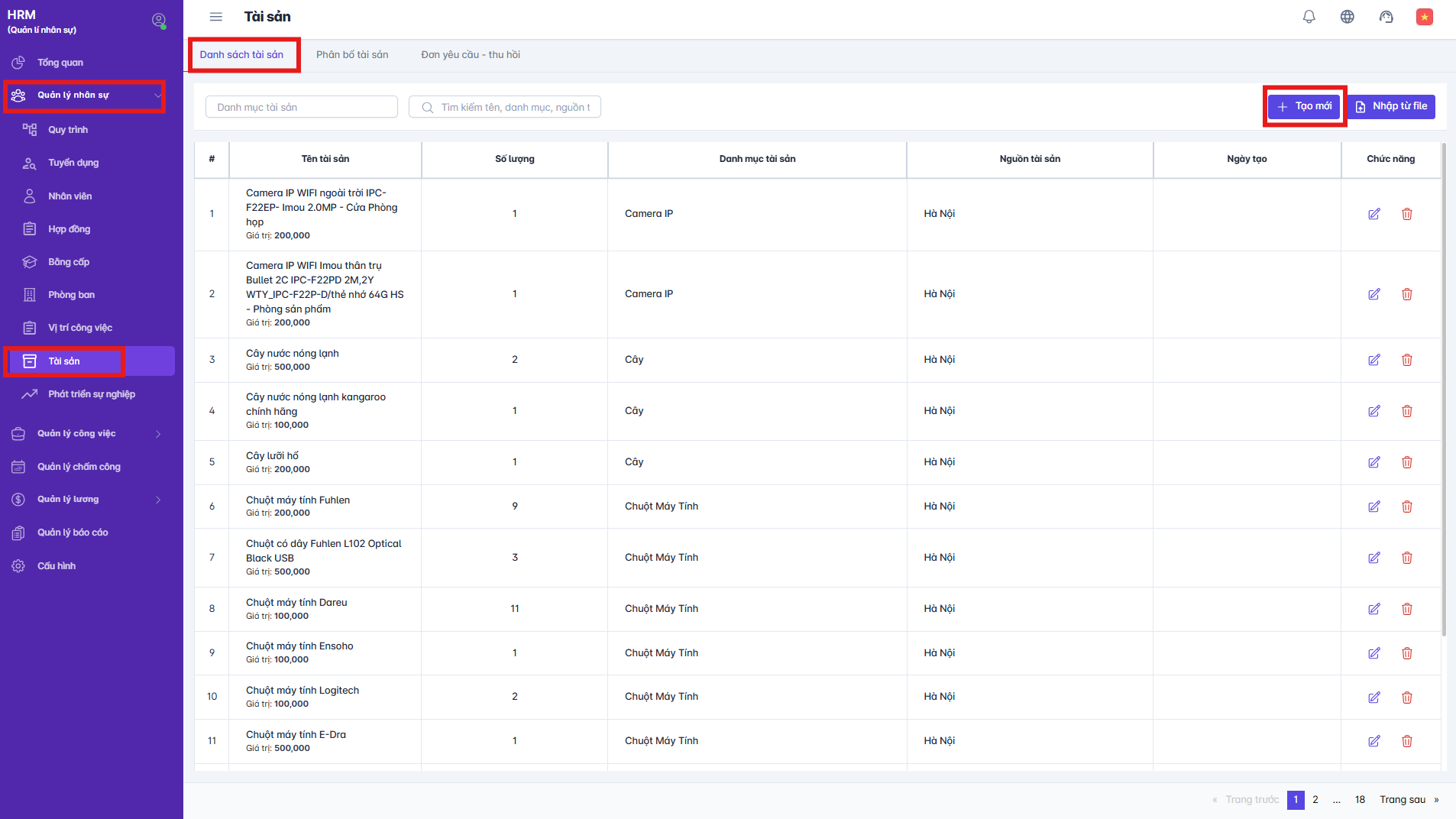Edit the Chuột máy tính Fuhlen row

point(1373,507)
